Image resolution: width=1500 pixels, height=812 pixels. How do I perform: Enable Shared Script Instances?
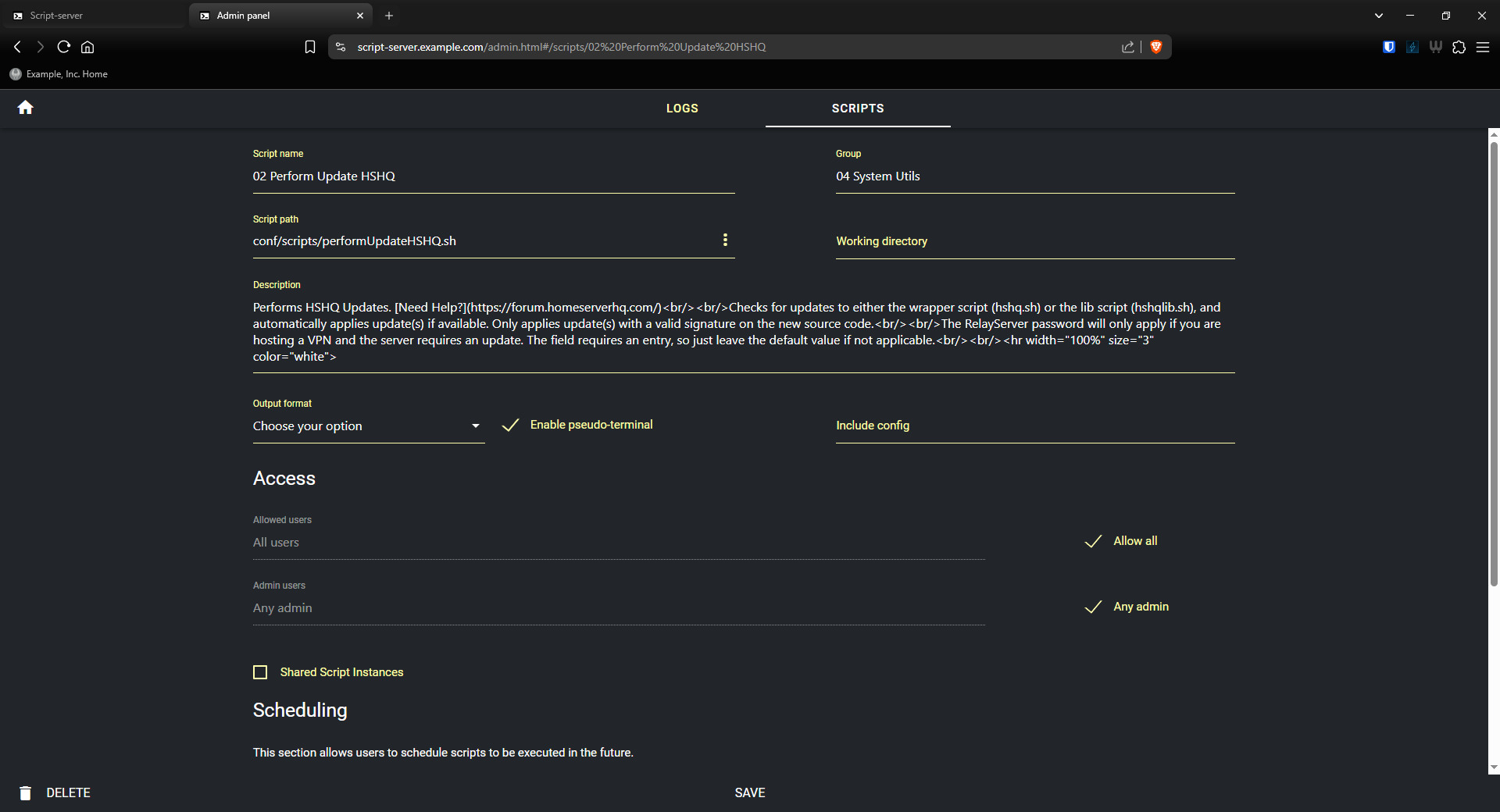(259, 672)
